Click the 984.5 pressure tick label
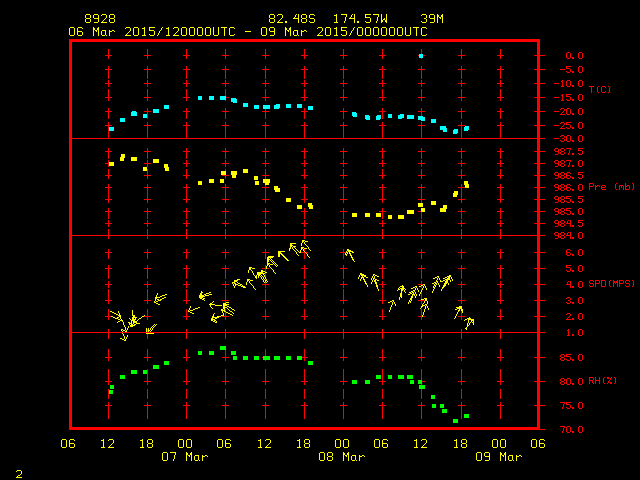This screenshot has height=480, width=640. click(x=569, y=224)
